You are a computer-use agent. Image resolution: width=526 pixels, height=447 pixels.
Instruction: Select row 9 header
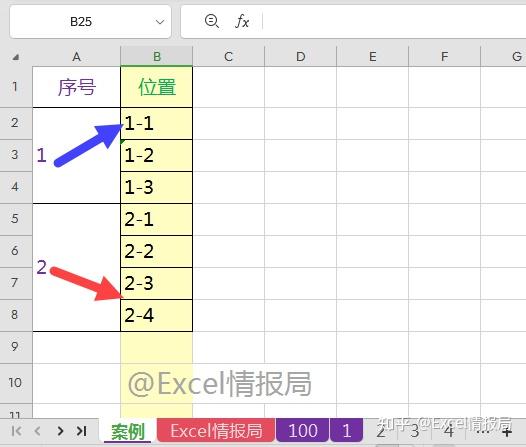tap(16, 347)
